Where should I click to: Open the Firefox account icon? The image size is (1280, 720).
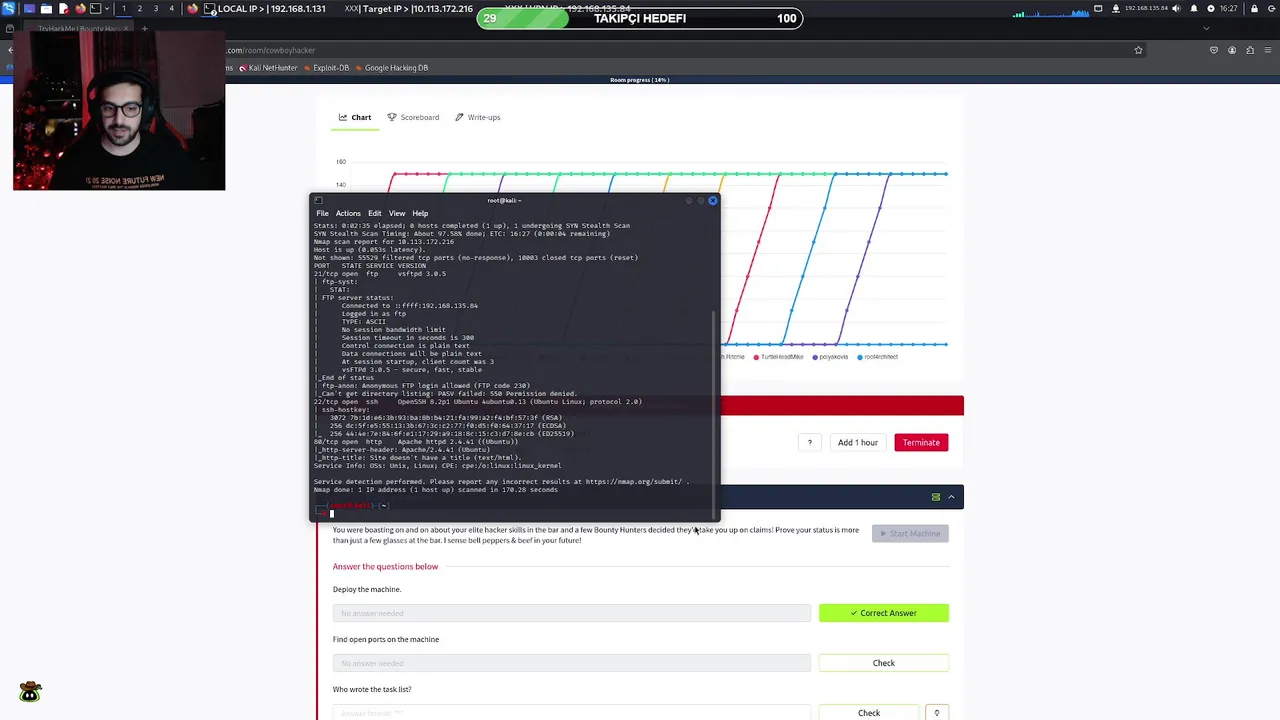pyautogui.click(x=1232, y=50)
